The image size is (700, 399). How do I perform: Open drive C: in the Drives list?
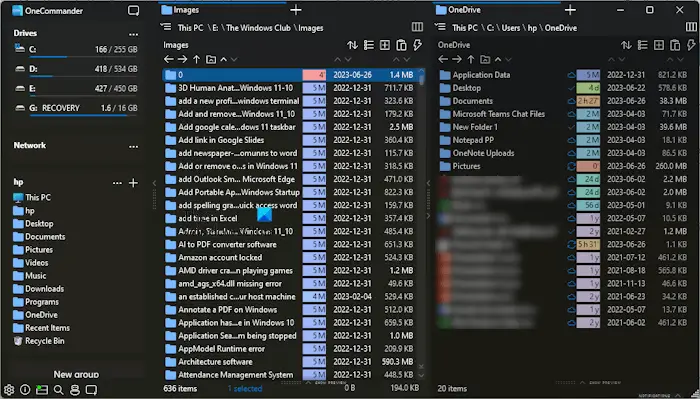click(x=76, y=50)
